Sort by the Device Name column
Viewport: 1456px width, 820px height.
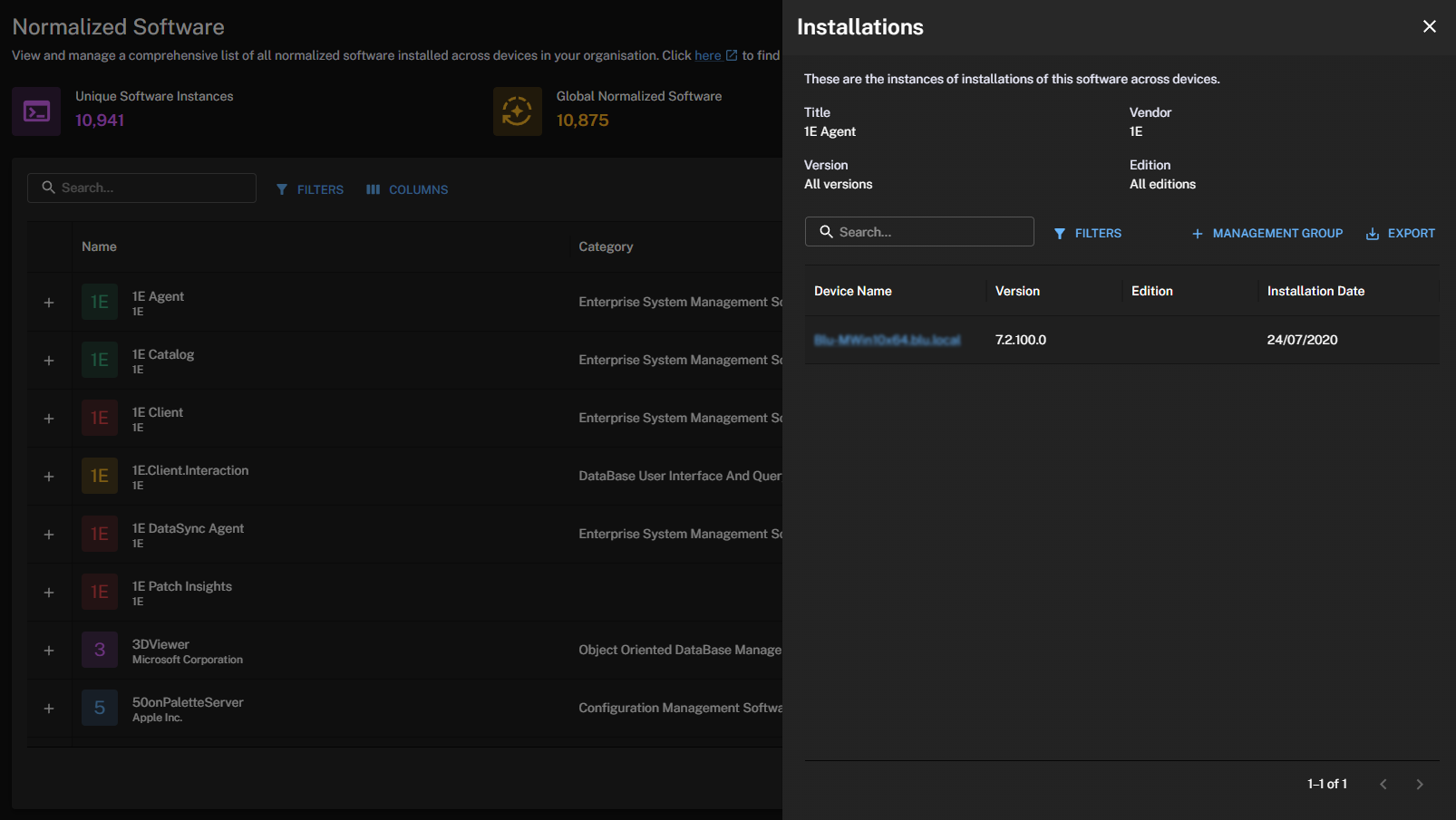(x=853, y=291)
